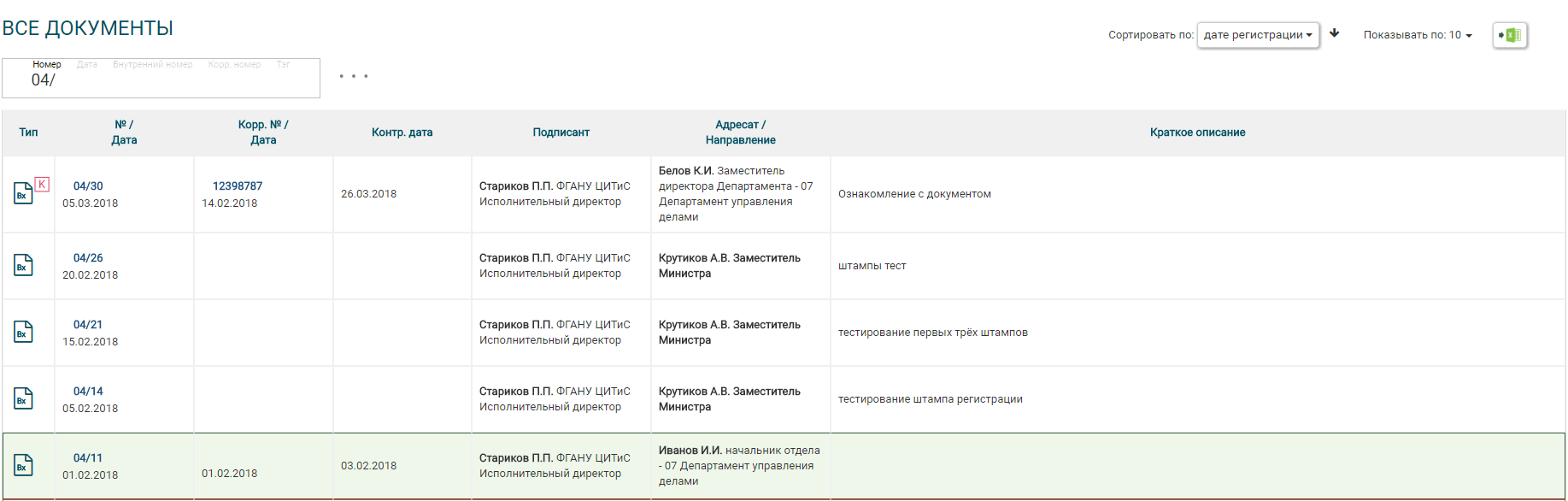1568x501 pixels.
Task: Click incoming document icon for 04/14
Action: [23, 398]
